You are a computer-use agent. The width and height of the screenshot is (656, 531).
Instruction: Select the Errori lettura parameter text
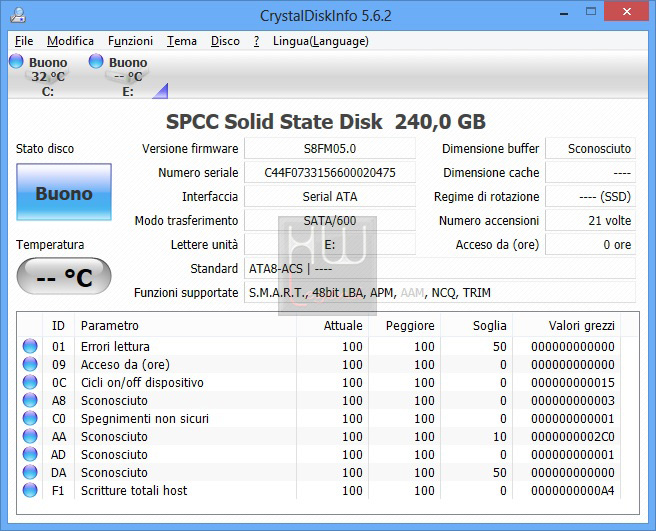tap(115, 346)
